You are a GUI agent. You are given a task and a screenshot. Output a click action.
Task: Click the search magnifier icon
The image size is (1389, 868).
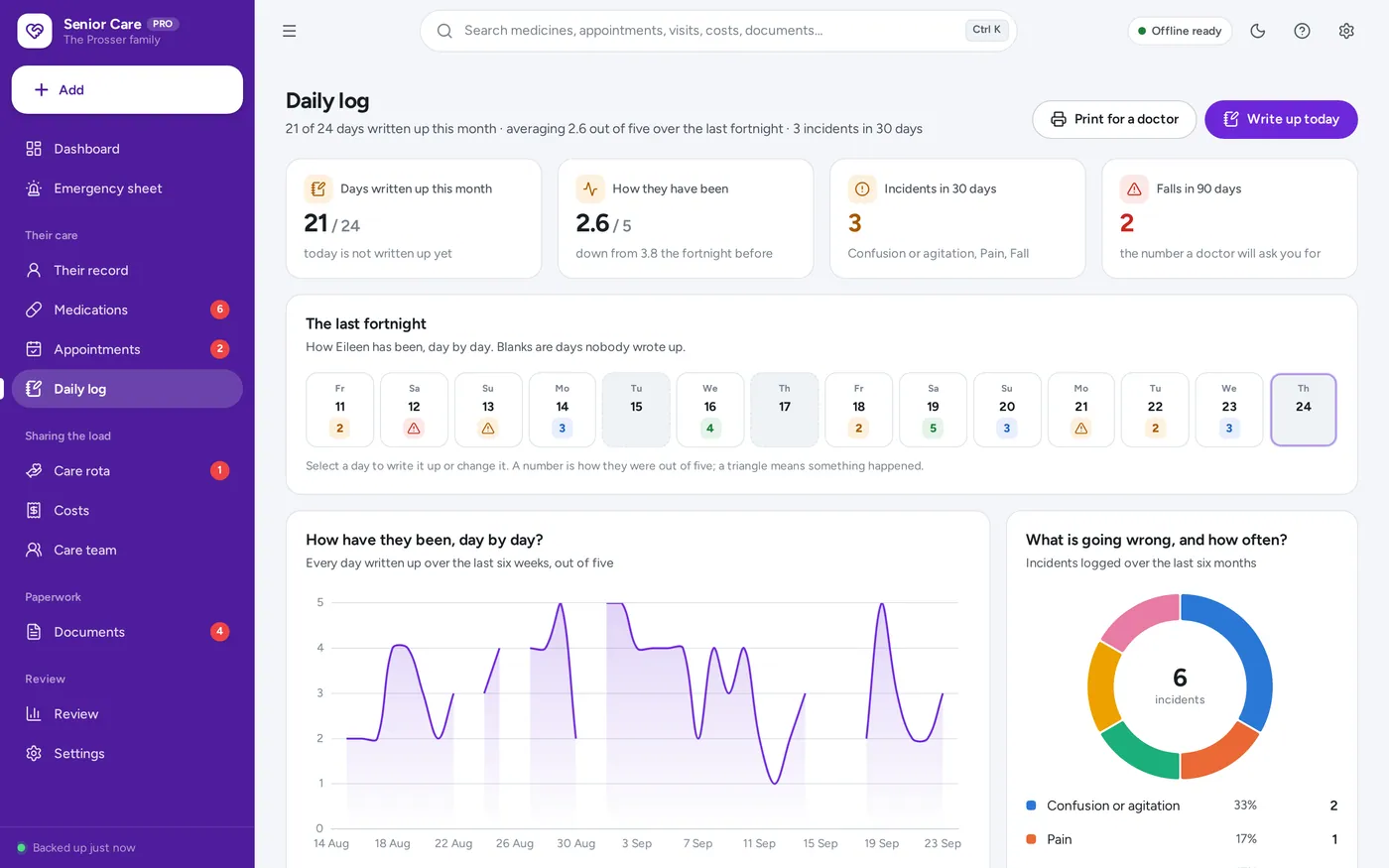(x=444, y=31)
